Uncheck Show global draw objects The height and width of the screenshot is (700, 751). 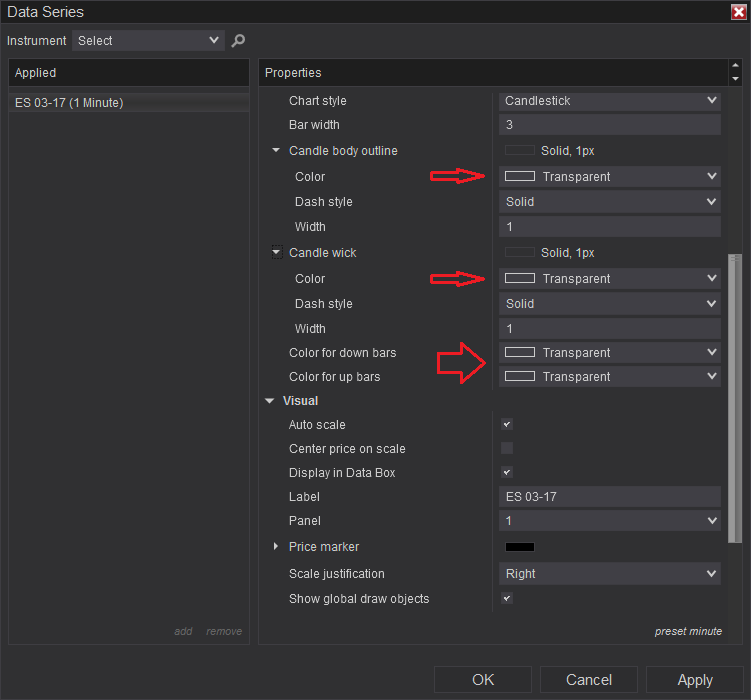point(507,599)
